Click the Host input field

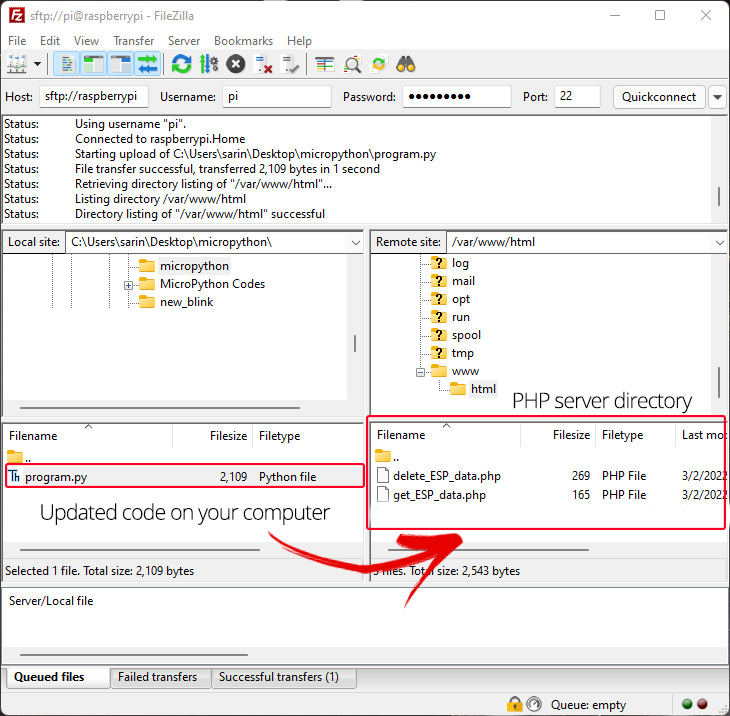click(x=94, y=96)
